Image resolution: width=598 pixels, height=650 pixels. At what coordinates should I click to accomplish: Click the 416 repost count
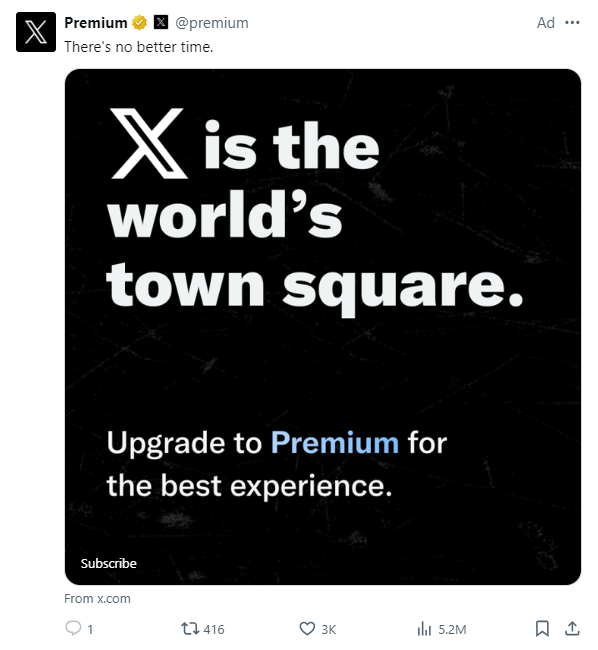214,629
